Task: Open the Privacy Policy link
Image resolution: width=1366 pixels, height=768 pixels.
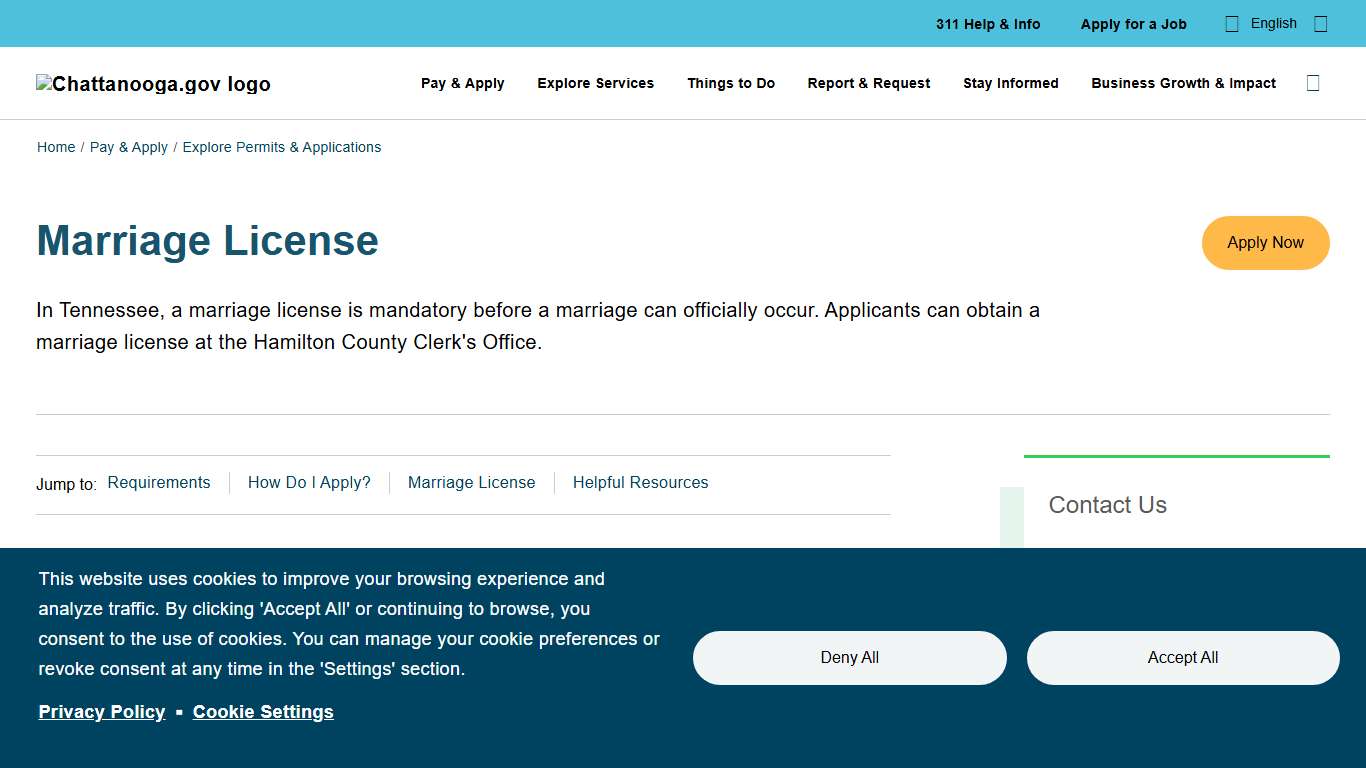Action: (101, 711)
